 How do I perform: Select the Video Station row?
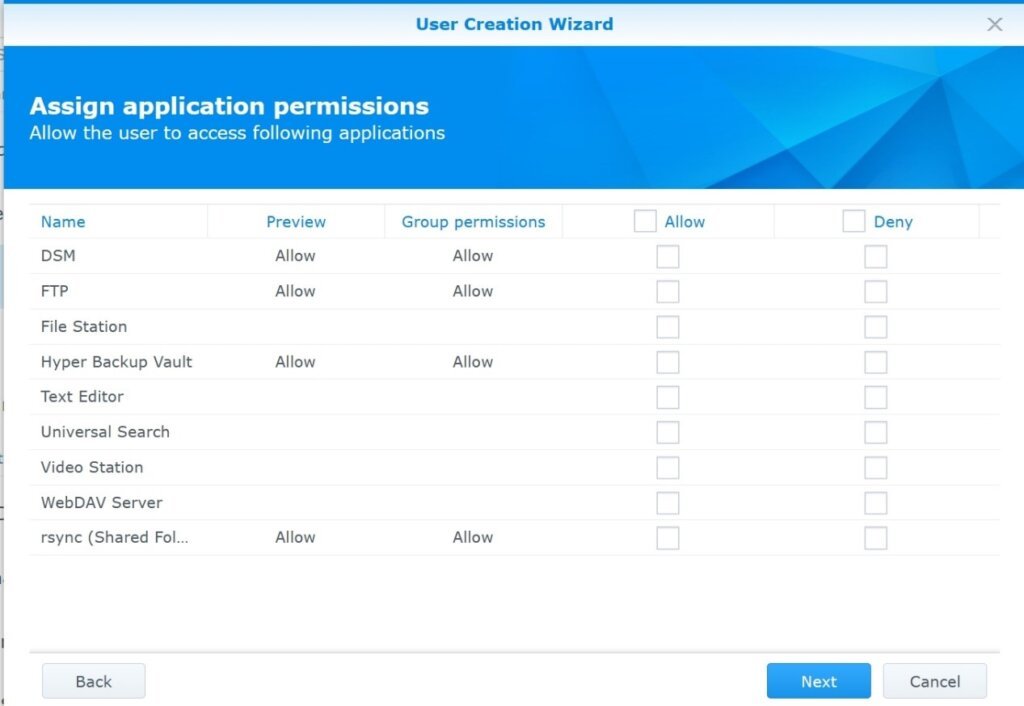[x=92, y=467]
